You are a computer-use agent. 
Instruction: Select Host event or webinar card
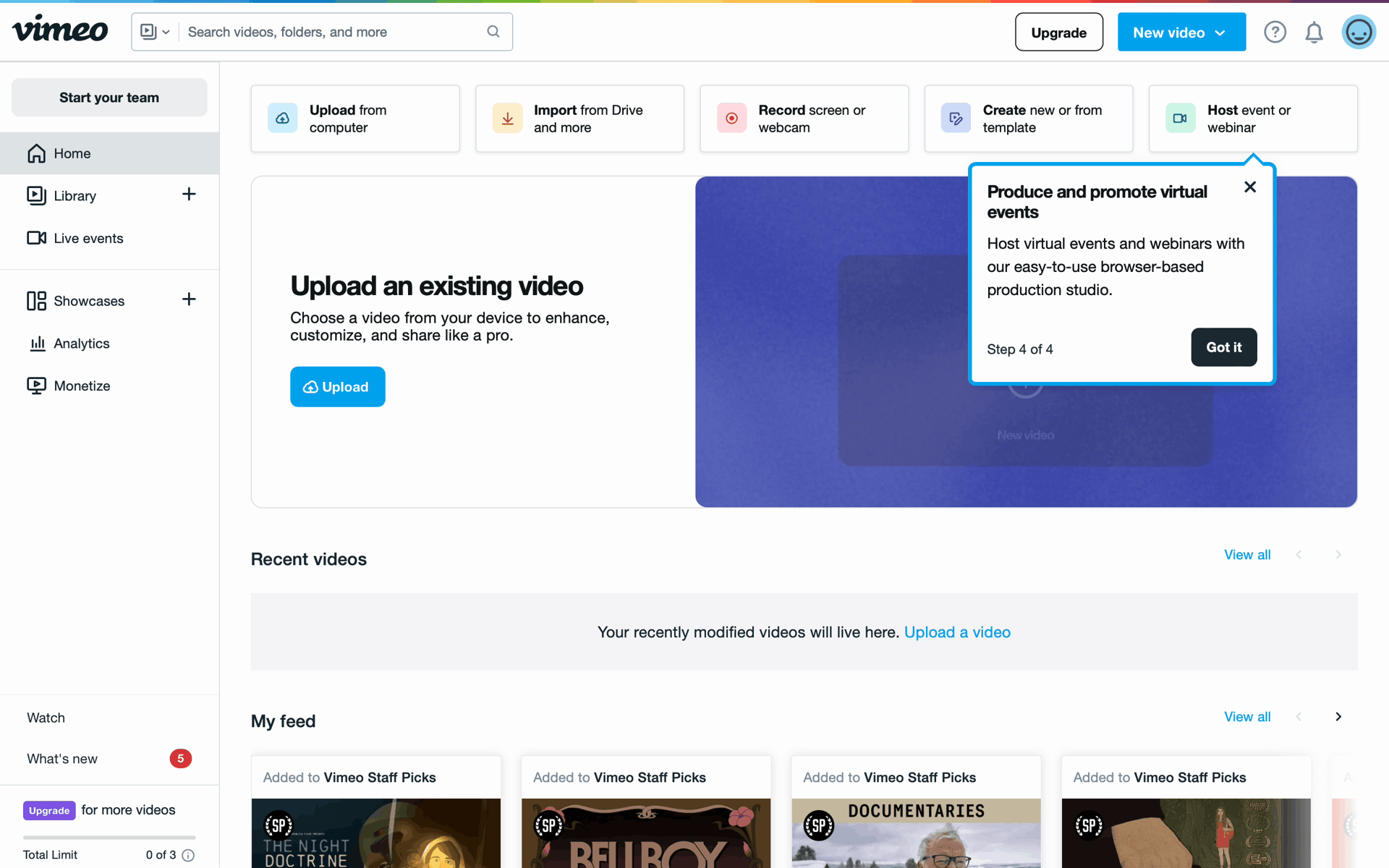pyautogui.click(x=1253, y=119)
